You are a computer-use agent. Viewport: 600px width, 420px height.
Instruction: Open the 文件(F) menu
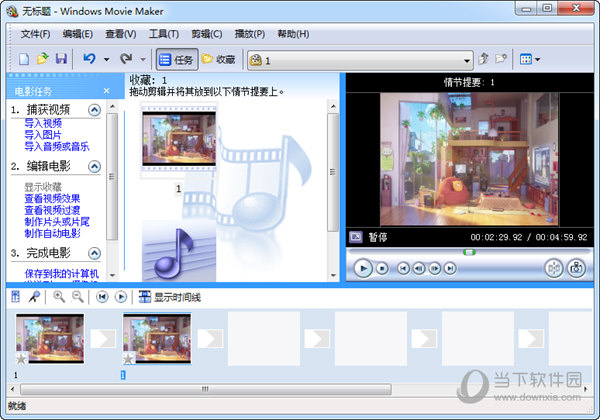35,34
